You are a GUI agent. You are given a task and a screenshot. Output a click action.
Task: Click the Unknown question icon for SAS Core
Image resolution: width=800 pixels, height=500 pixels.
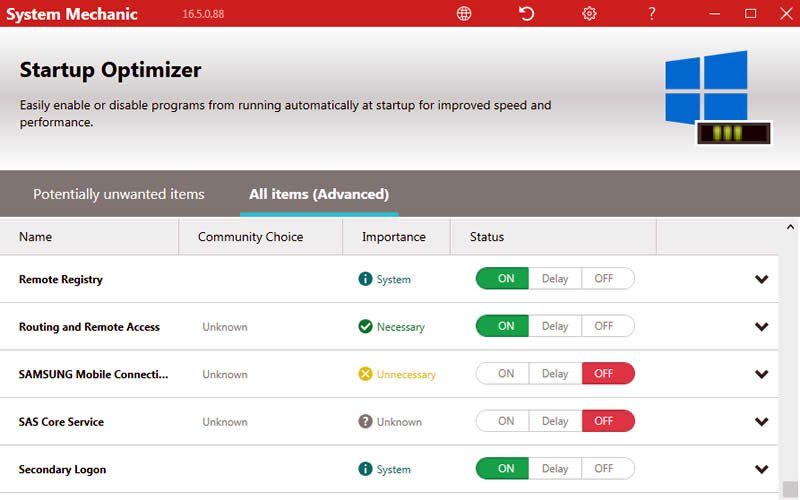365,421
